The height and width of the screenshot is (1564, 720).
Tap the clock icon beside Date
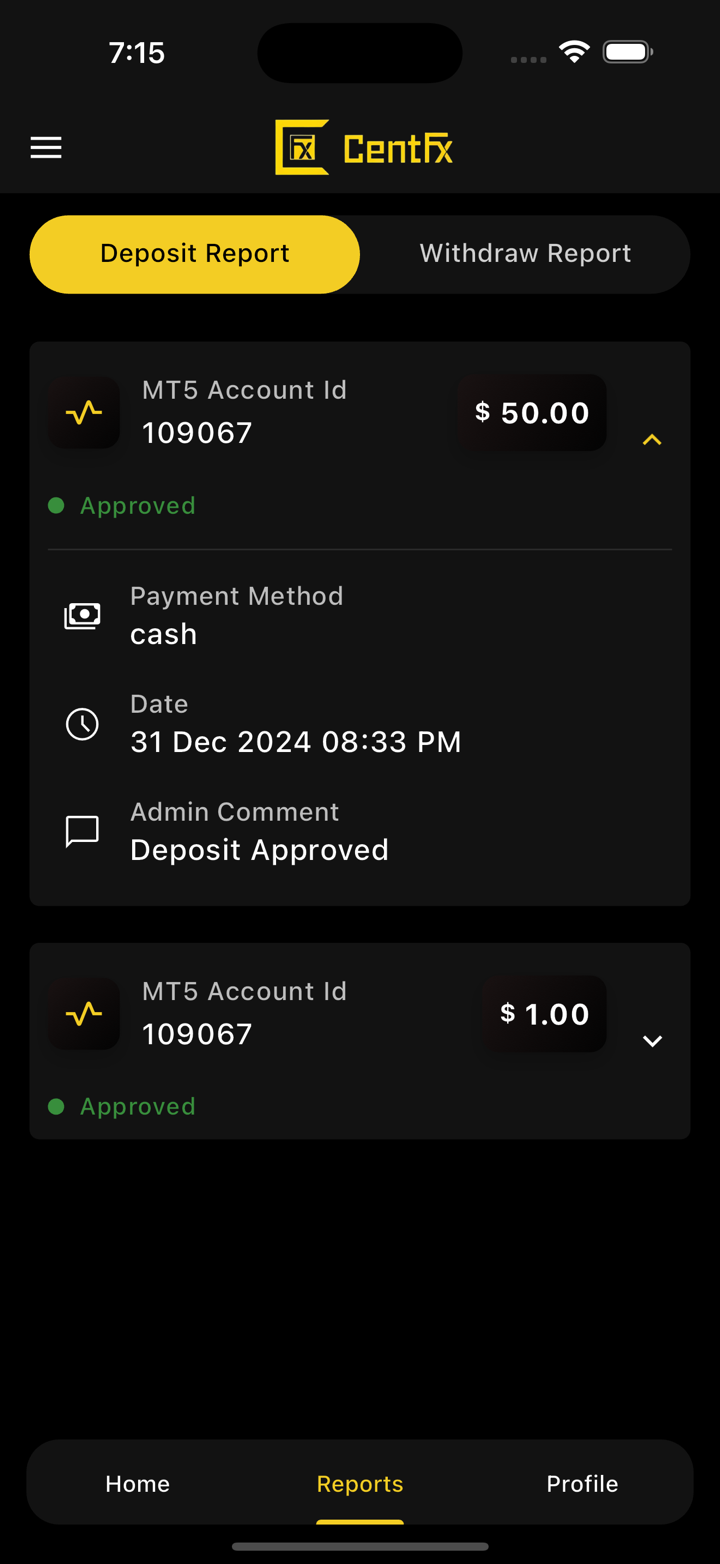82,724
